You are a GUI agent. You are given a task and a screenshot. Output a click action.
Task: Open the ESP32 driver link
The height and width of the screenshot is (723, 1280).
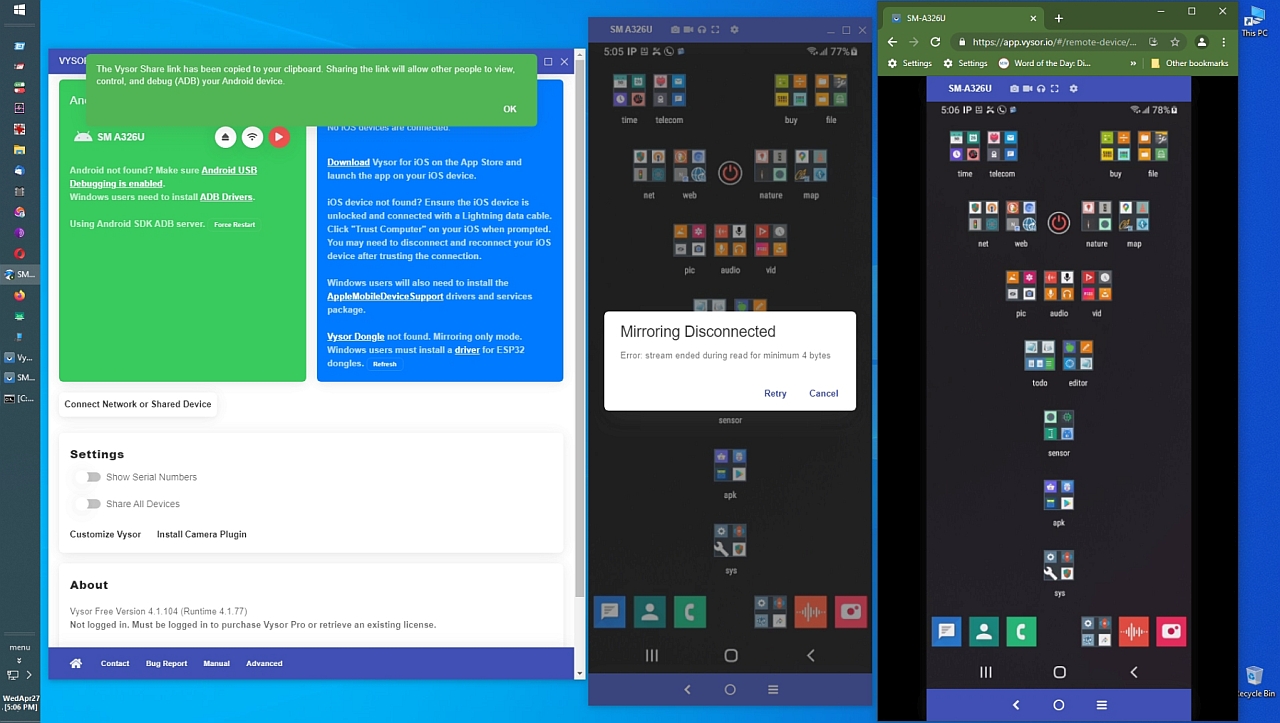pos(467,350)
